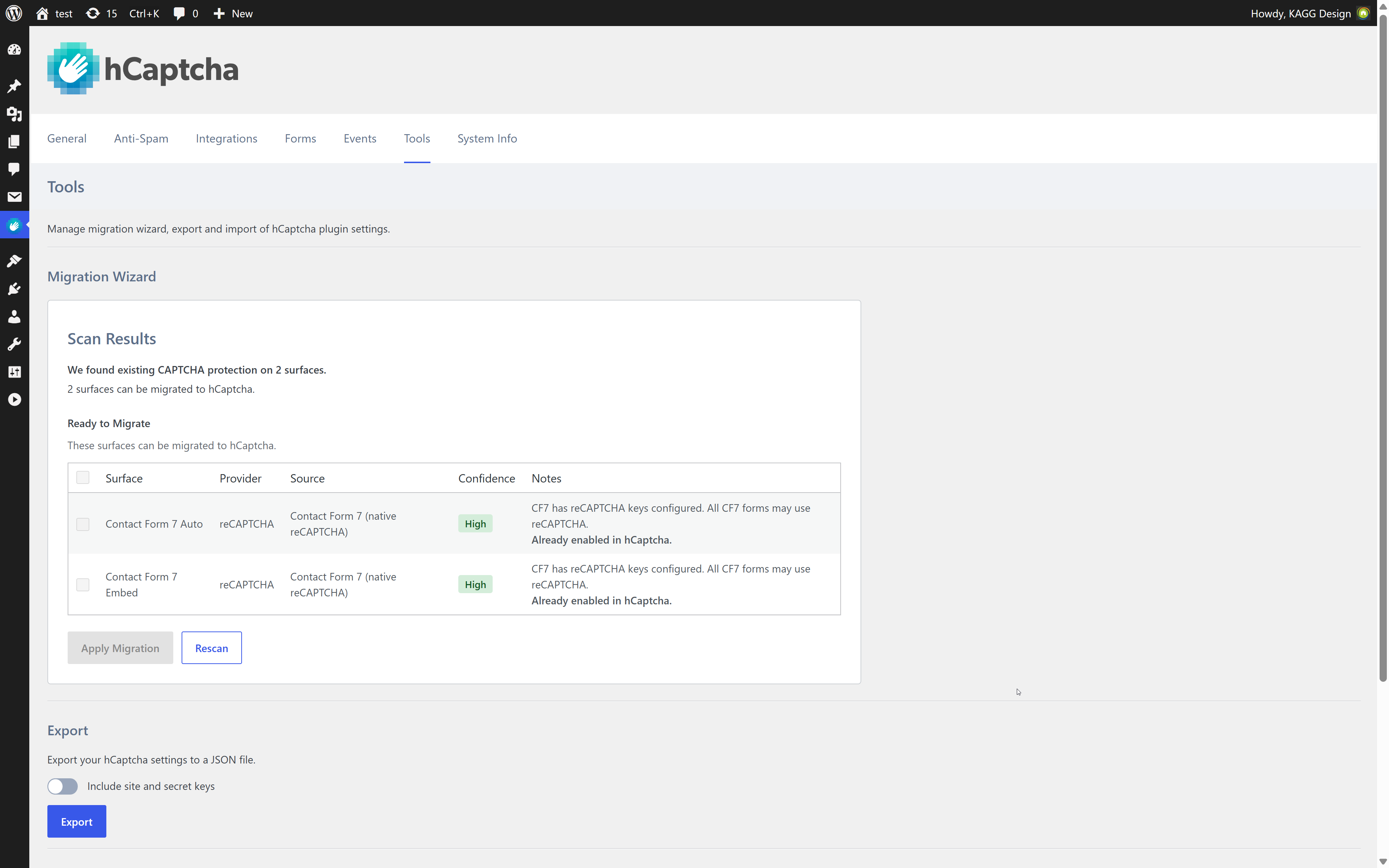Image resolution: width=1389 pixels, height=868 pixels.
Task: Open the WordPress Dashboard from the sidebar
Action: pos(14,50)
